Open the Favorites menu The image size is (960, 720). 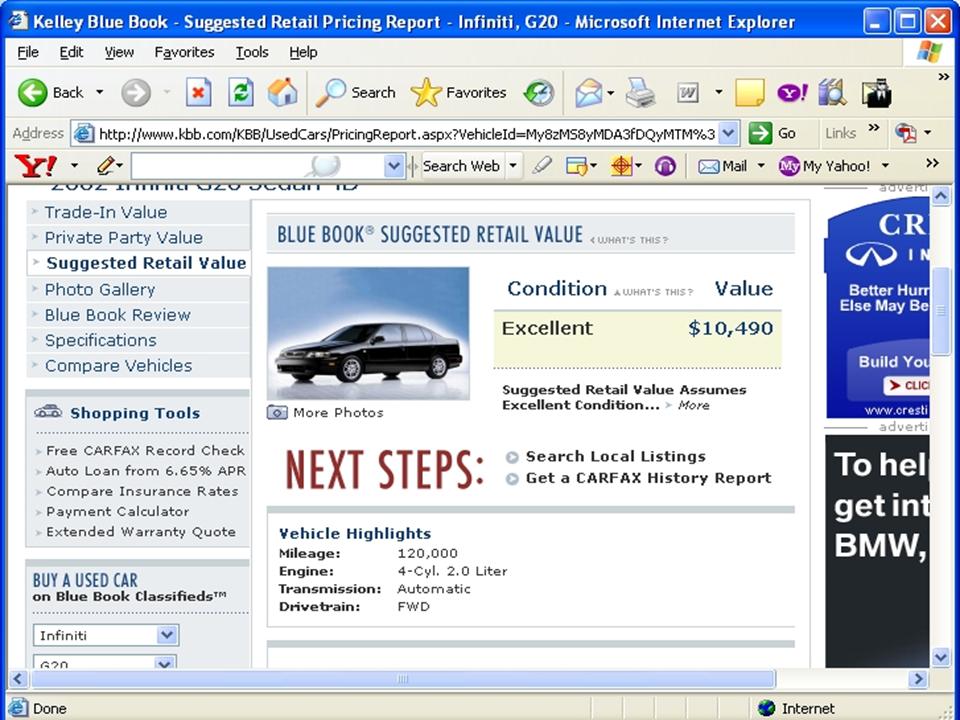pos(184,52)
